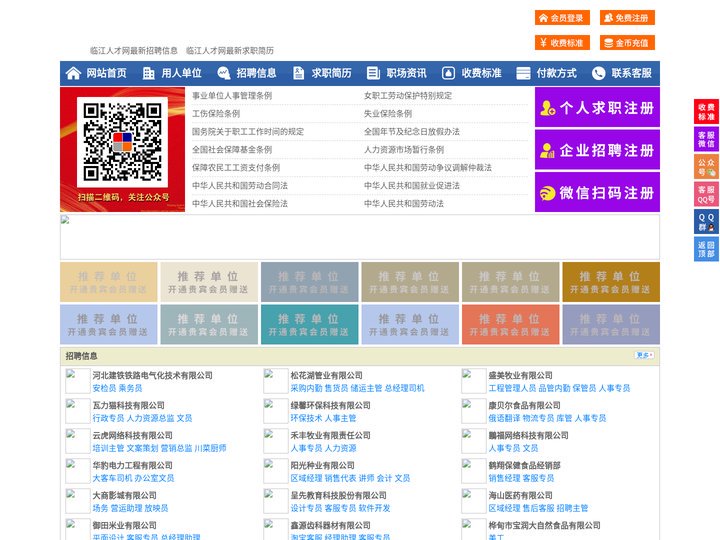
Task: Click the pink 客服QQ号 sidebar icon
Action: (x=706, y=194)
